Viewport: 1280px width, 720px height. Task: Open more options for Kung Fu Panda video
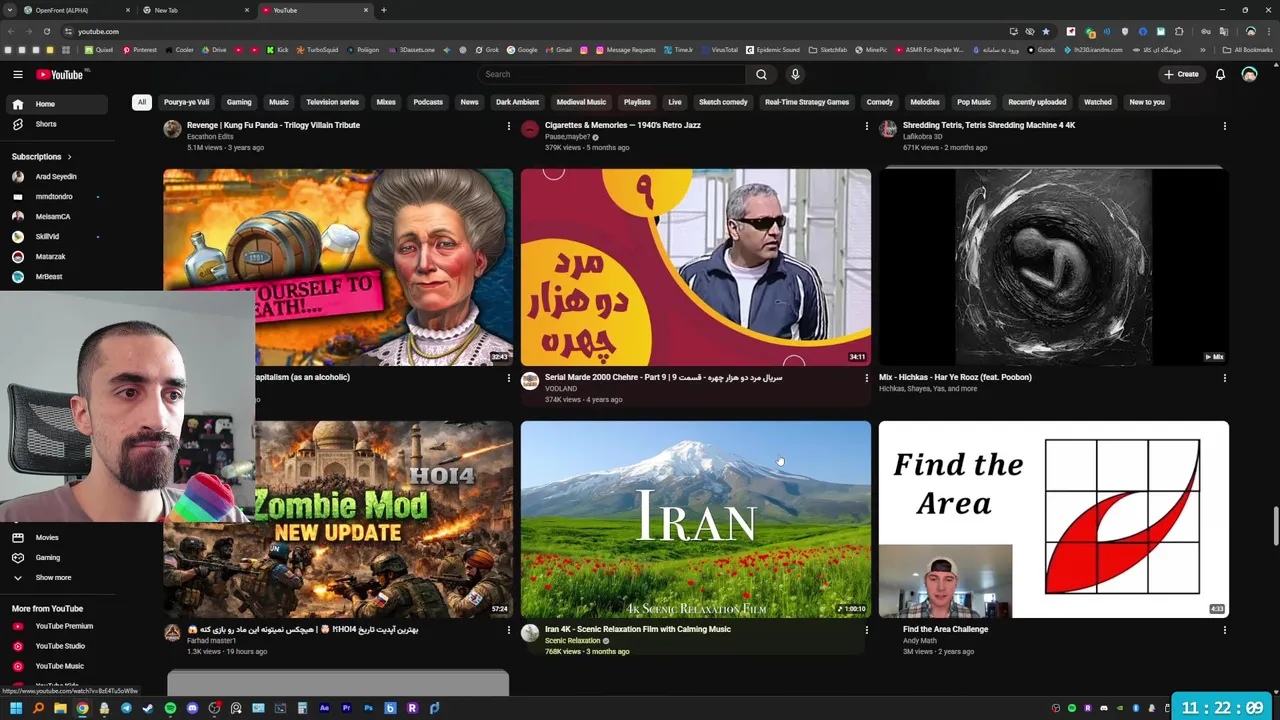[508, 126]
